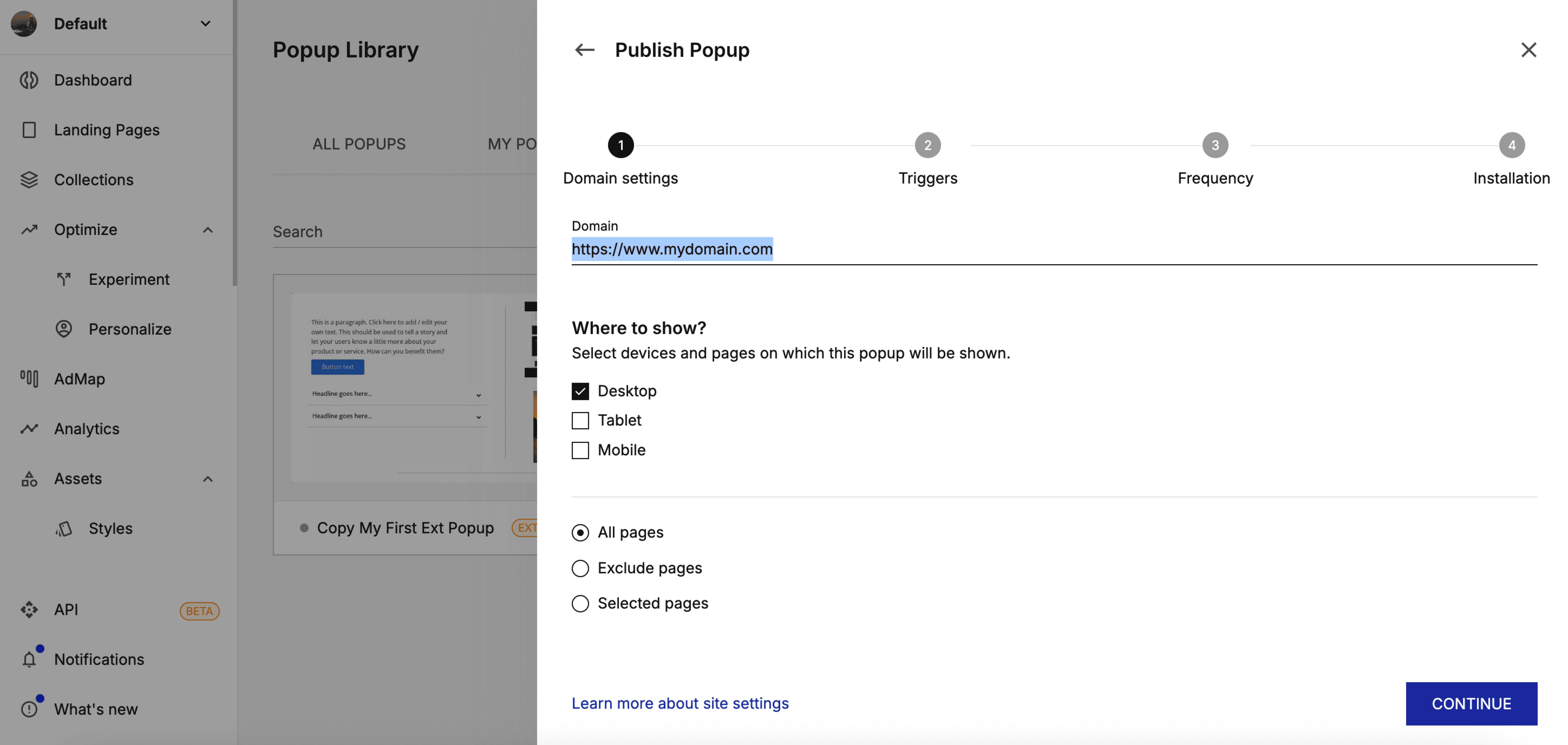Click the API icon in sidebar
1568x745 pixels.
click(29, 610)
